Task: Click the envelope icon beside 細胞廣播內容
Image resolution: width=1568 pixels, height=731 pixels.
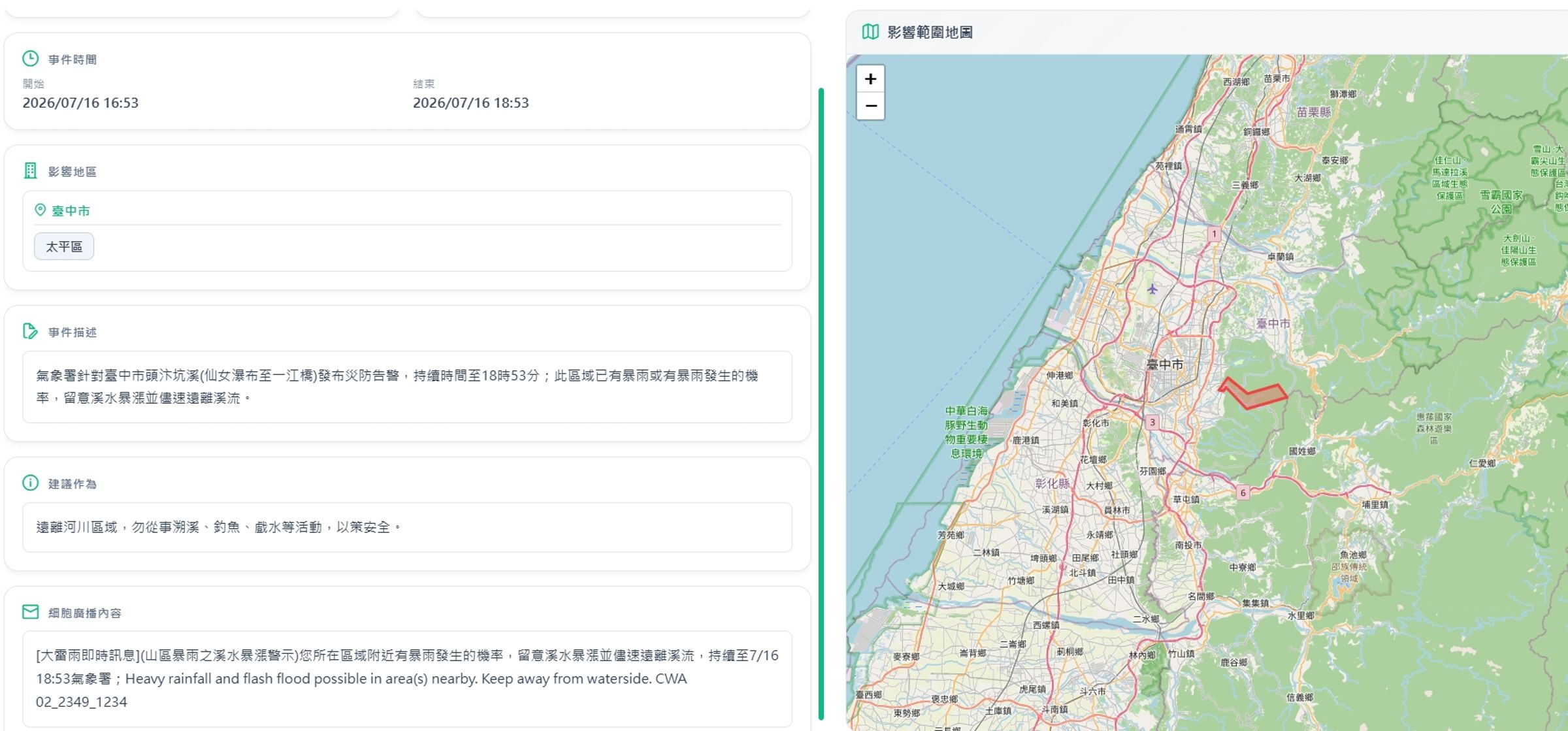Action: [x=30, y=612]
